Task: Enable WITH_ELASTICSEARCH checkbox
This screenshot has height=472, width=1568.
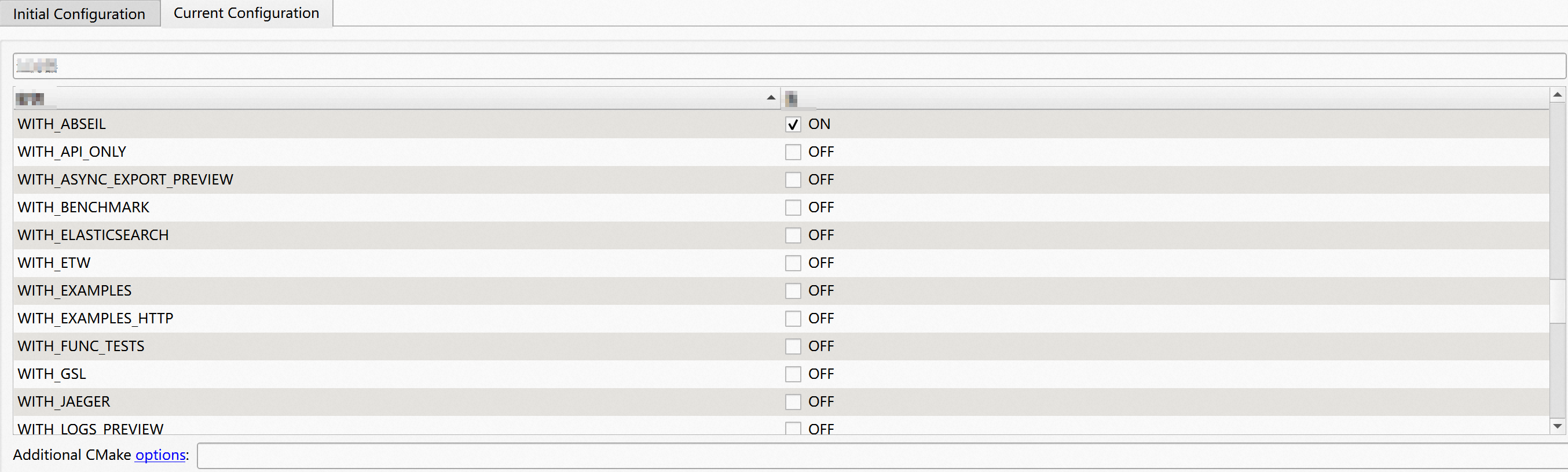Action: (x=793, y=235)
